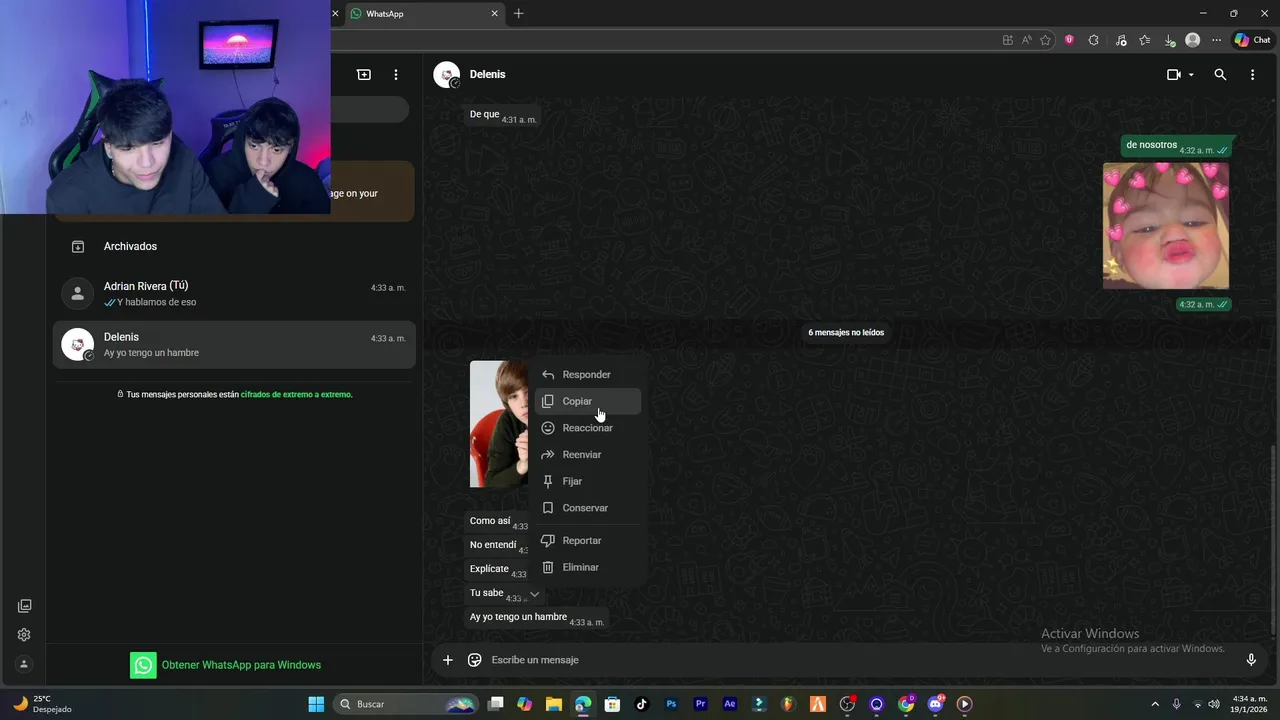Open the taskbar volume control

pyautogui.click(x=1214, y=704)
